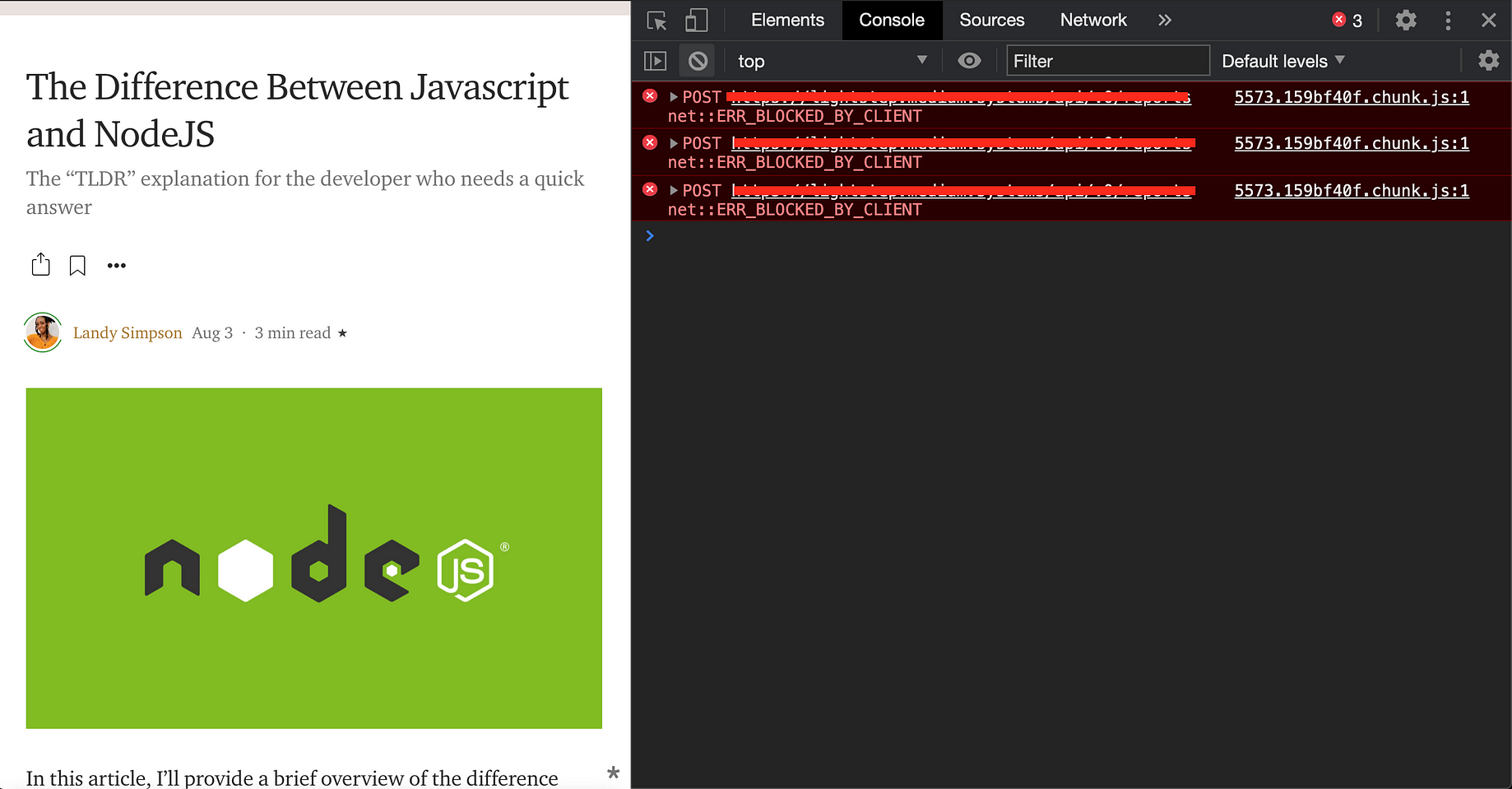Expand the second POST error entry
The width and height of the screenshot is (1512, 789).
pyautogui.click(x=674, y=143)
